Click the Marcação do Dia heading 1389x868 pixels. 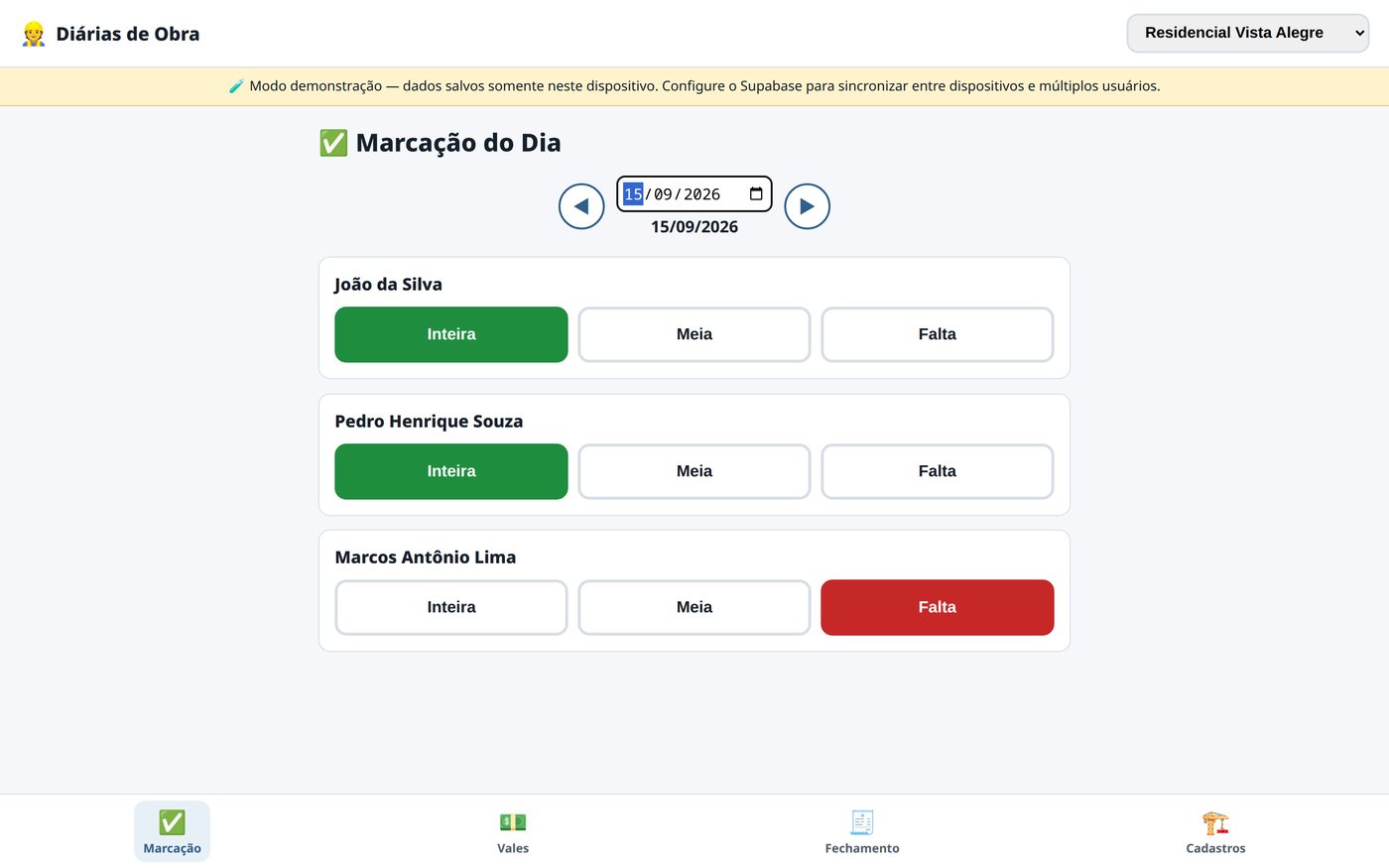pos(458,143)
